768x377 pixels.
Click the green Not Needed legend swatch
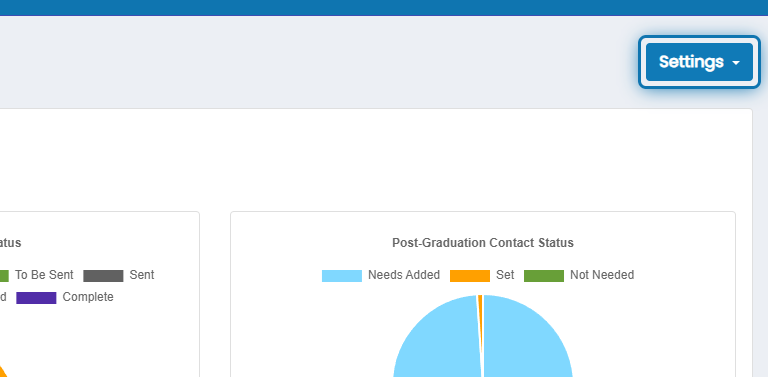[x=544, y=276]
